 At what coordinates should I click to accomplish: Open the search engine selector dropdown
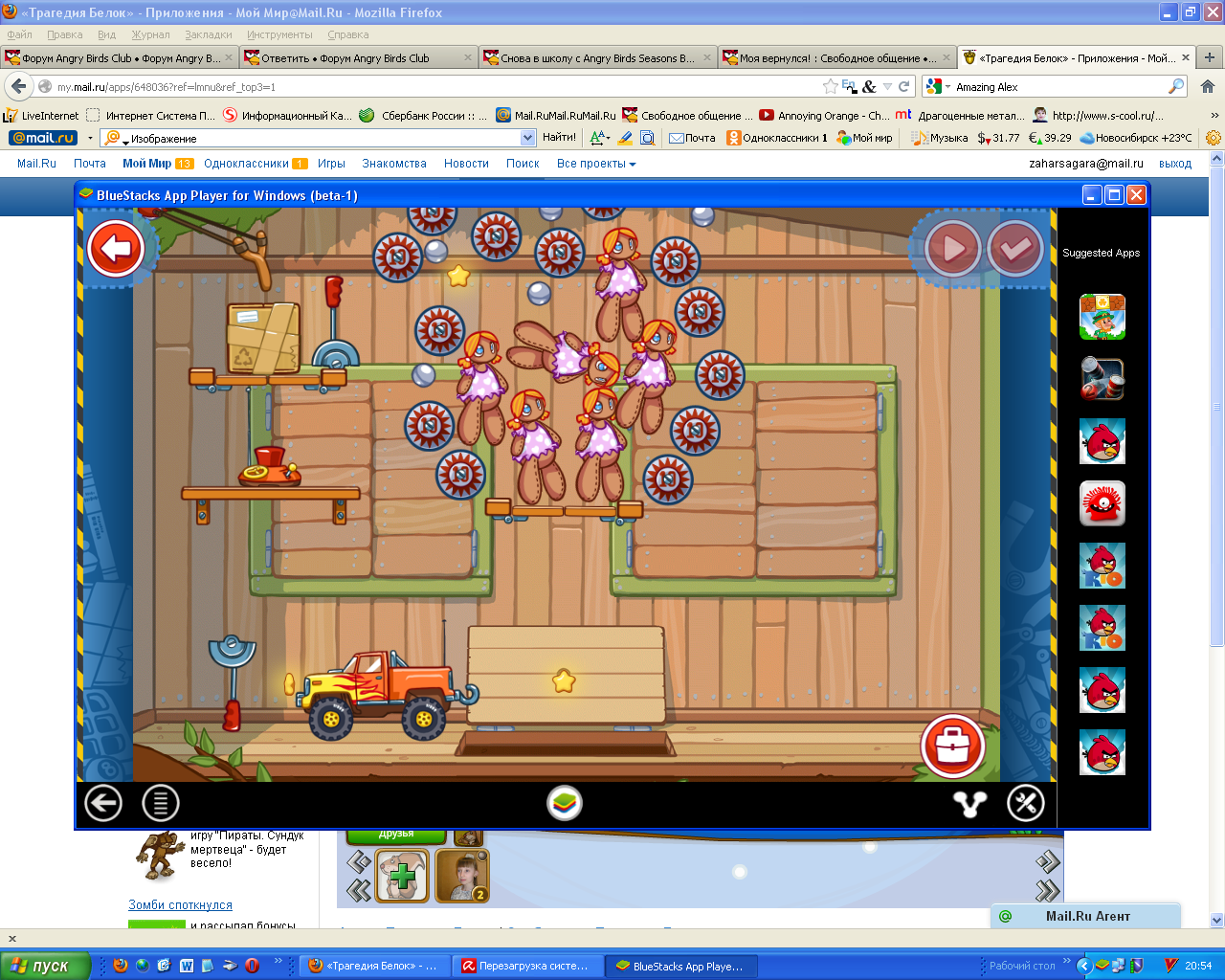(x=938, y=86)
